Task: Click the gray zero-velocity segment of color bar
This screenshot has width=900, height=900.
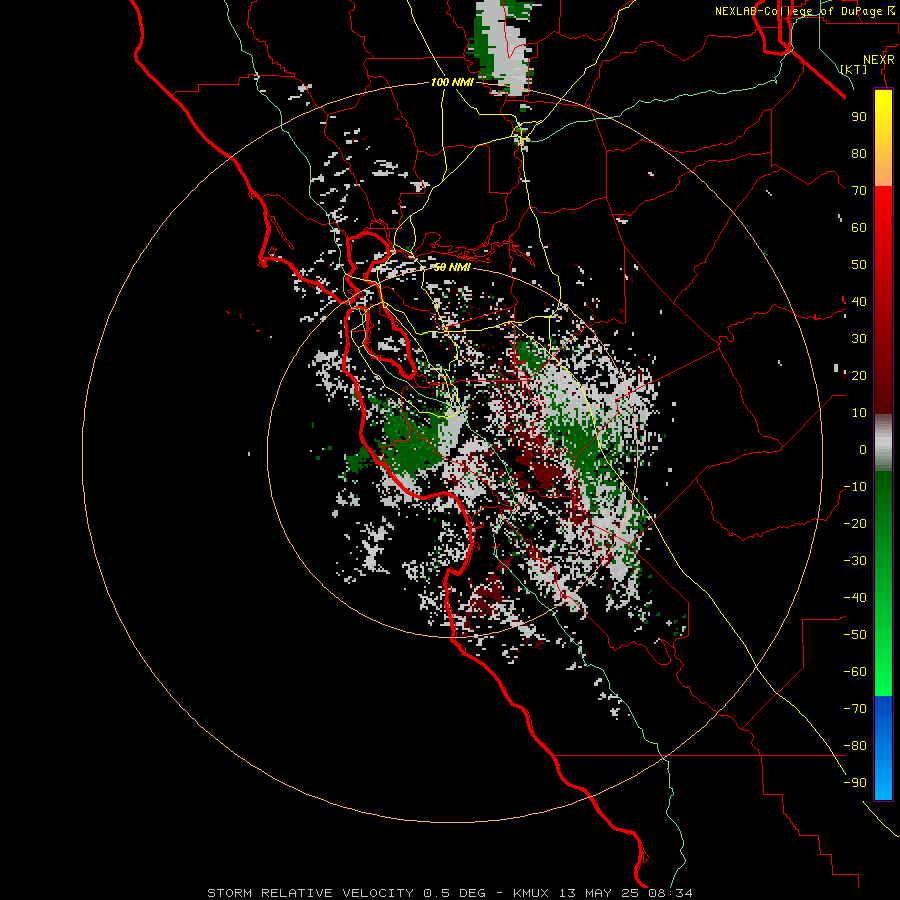Action: click(x=883, y=443)
